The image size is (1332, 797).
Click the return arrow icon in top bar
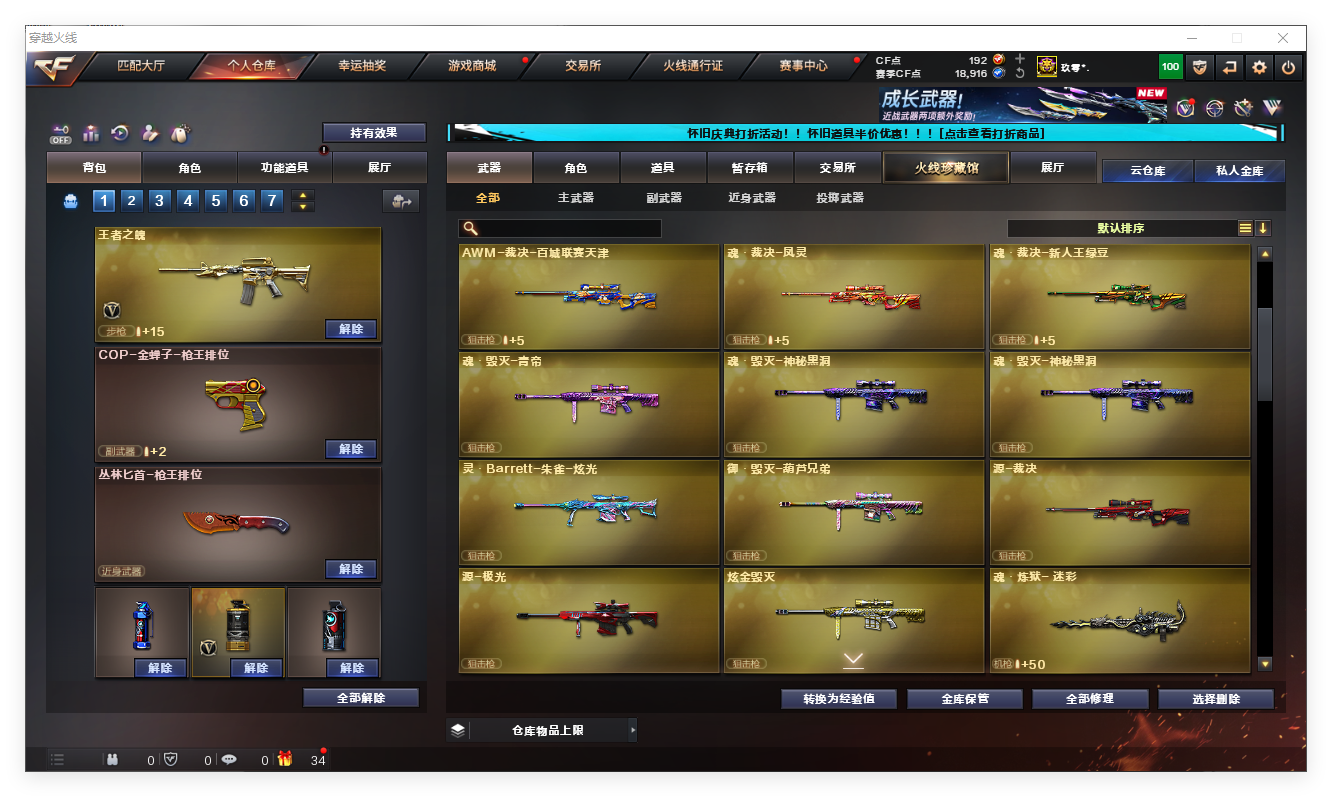pos(1229,67)
